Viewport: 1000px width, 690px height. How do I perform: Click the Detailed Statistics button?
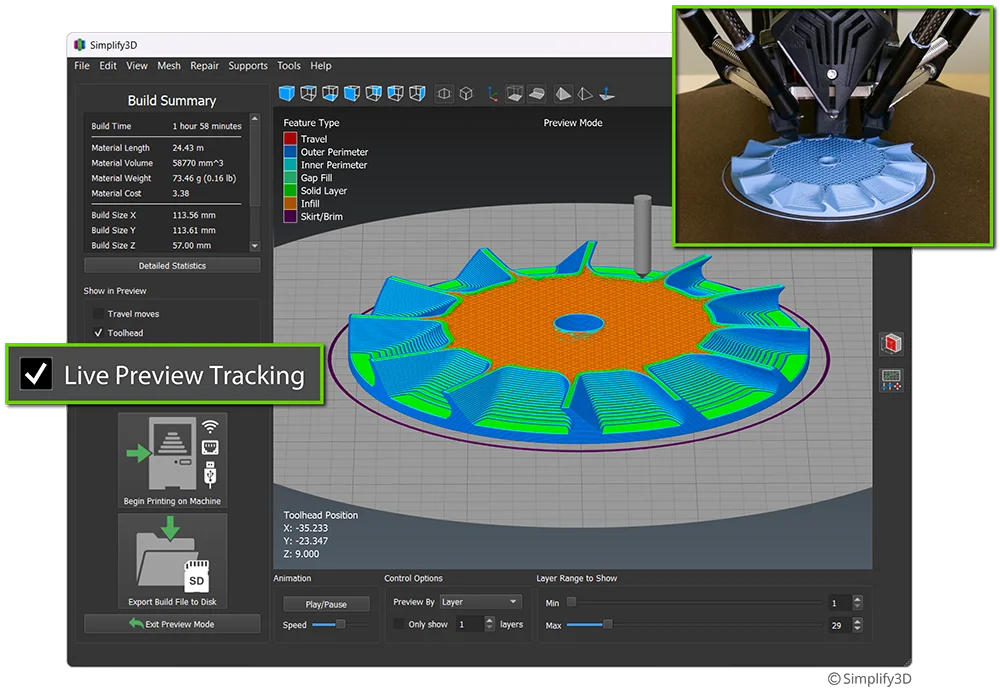(x=172, y=266)
